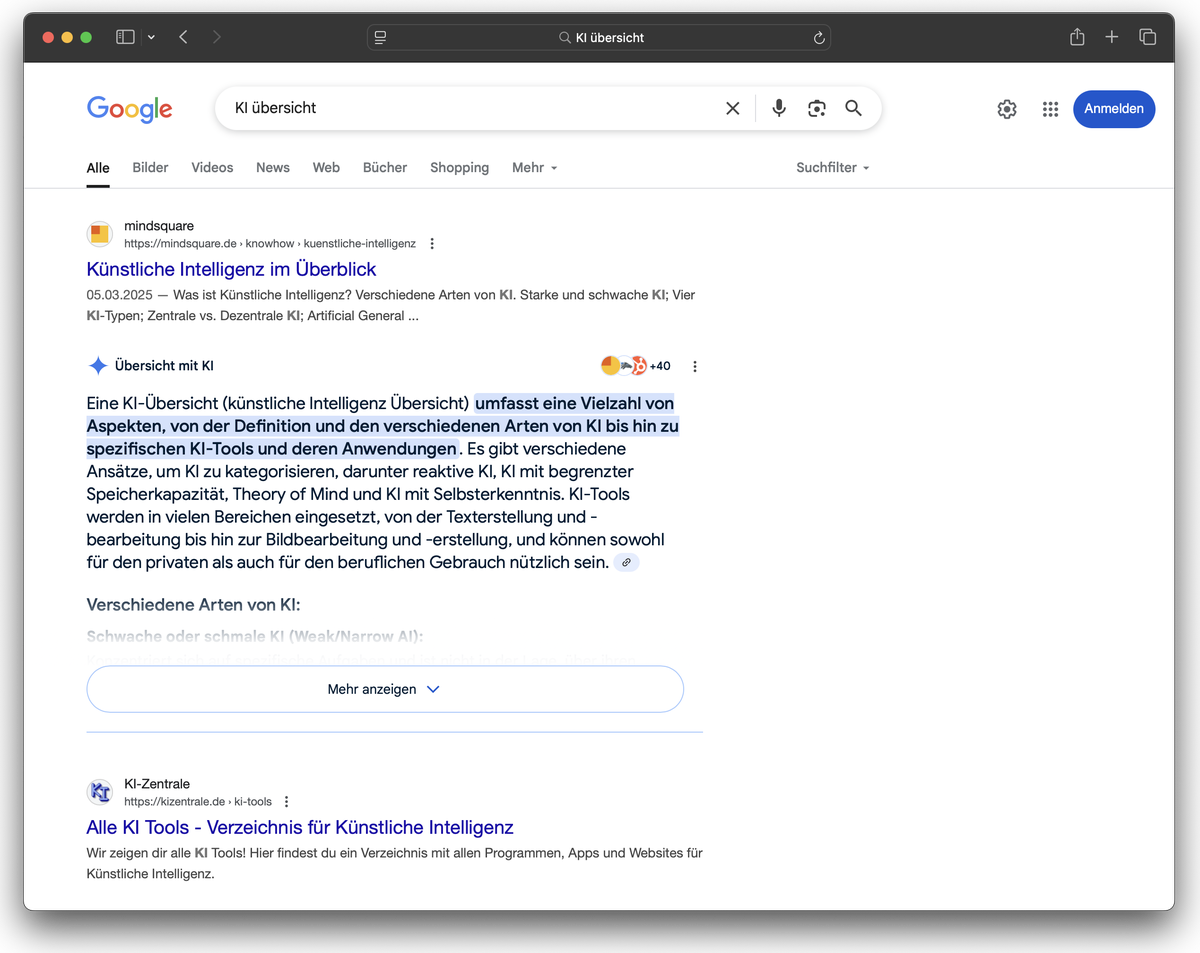The width and height of the screenshot is (1200, 953).
Task: Reload page with refresh icon
Action: click(819, 38)
